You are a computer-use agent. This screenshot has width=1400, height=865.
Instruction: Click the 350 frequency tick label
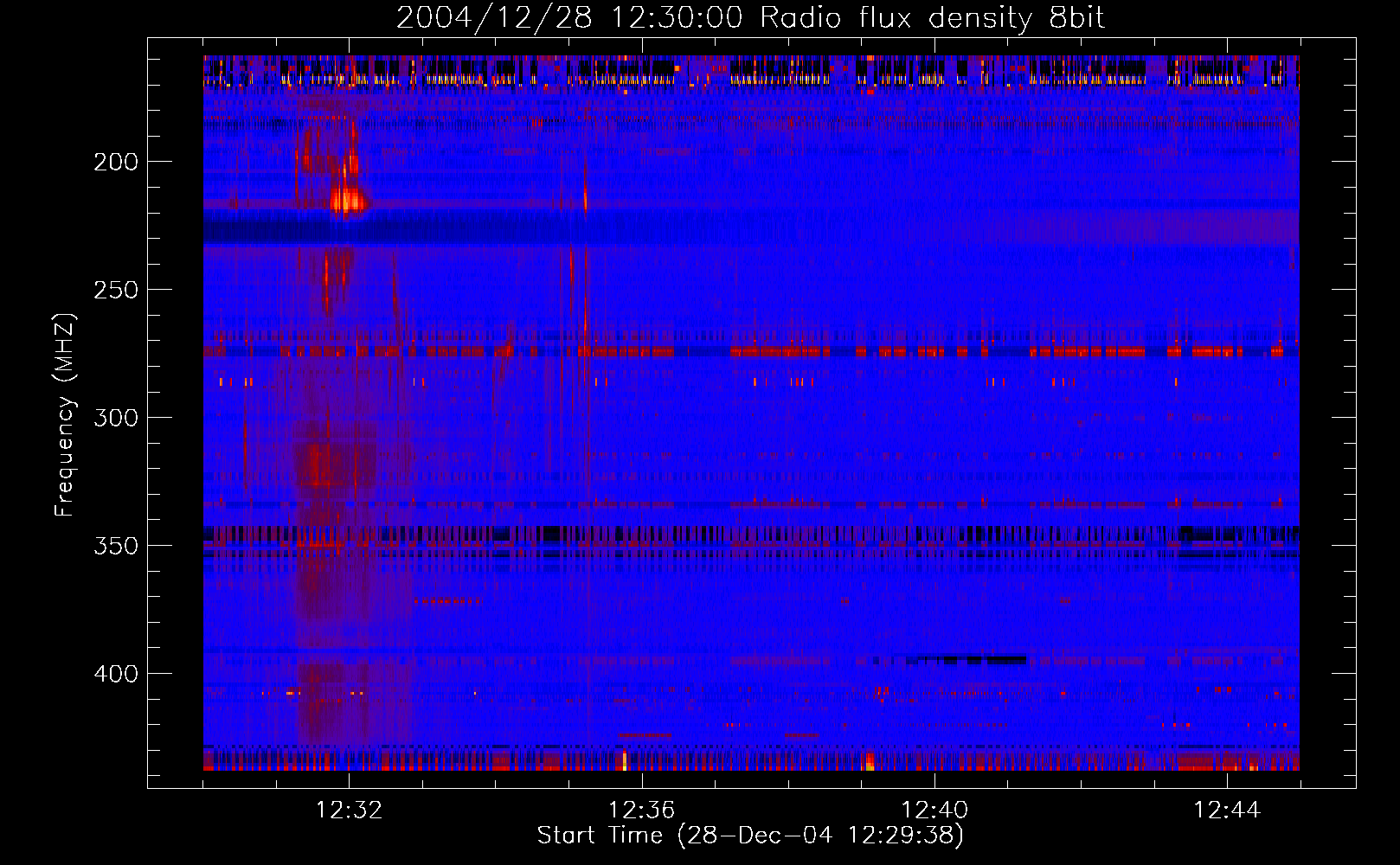pos(116,546)
